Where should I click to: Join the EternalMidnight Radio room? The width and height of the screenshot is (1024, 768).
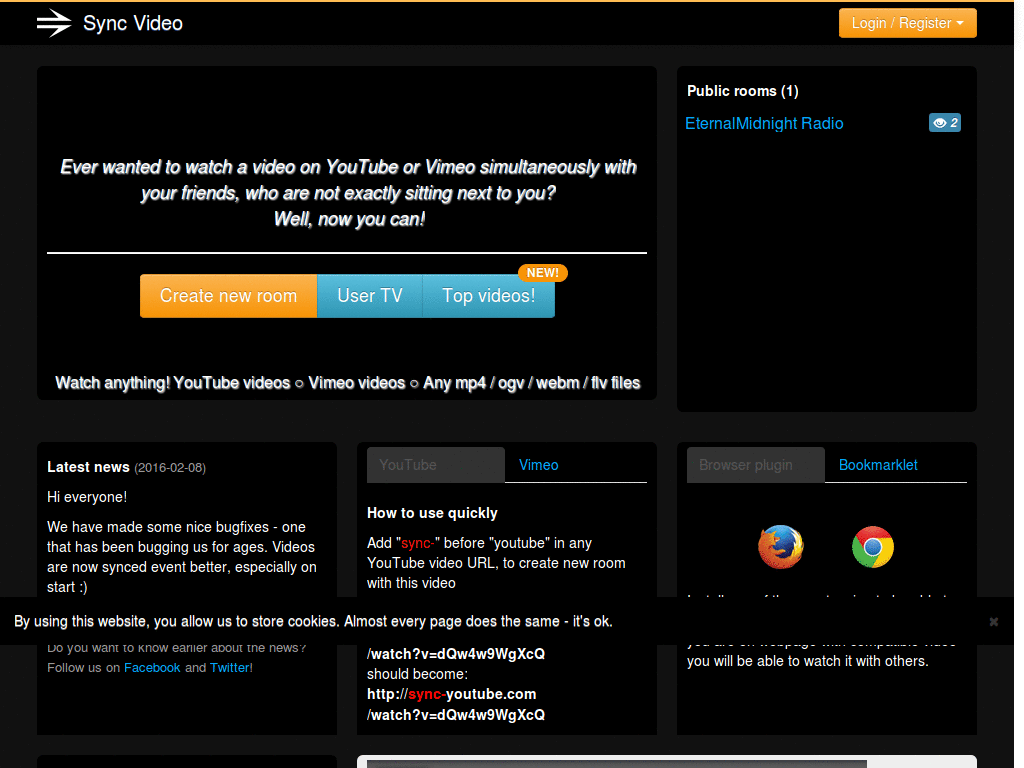point(764,123)
